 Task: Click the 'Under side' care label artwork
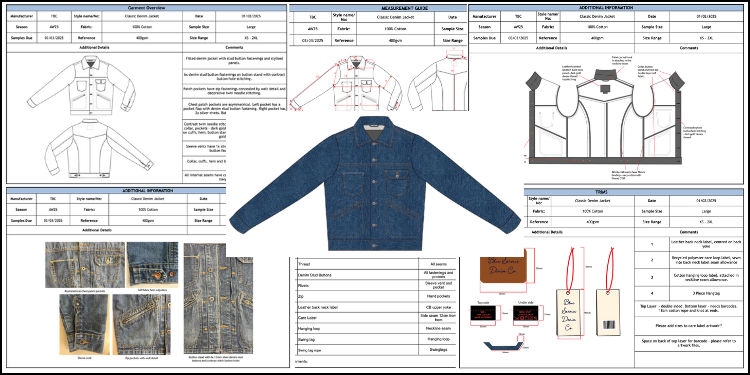tap(525, 314)
